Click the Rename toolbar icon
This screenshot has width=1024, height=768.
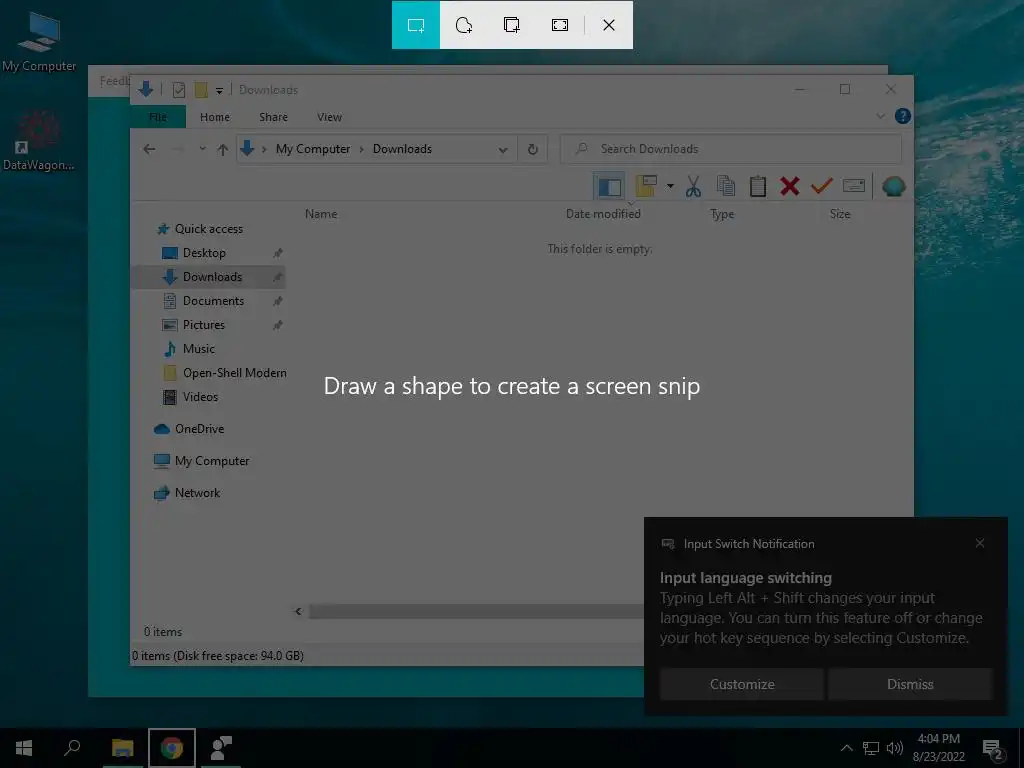pyautogui.click(x=854, y=187)
